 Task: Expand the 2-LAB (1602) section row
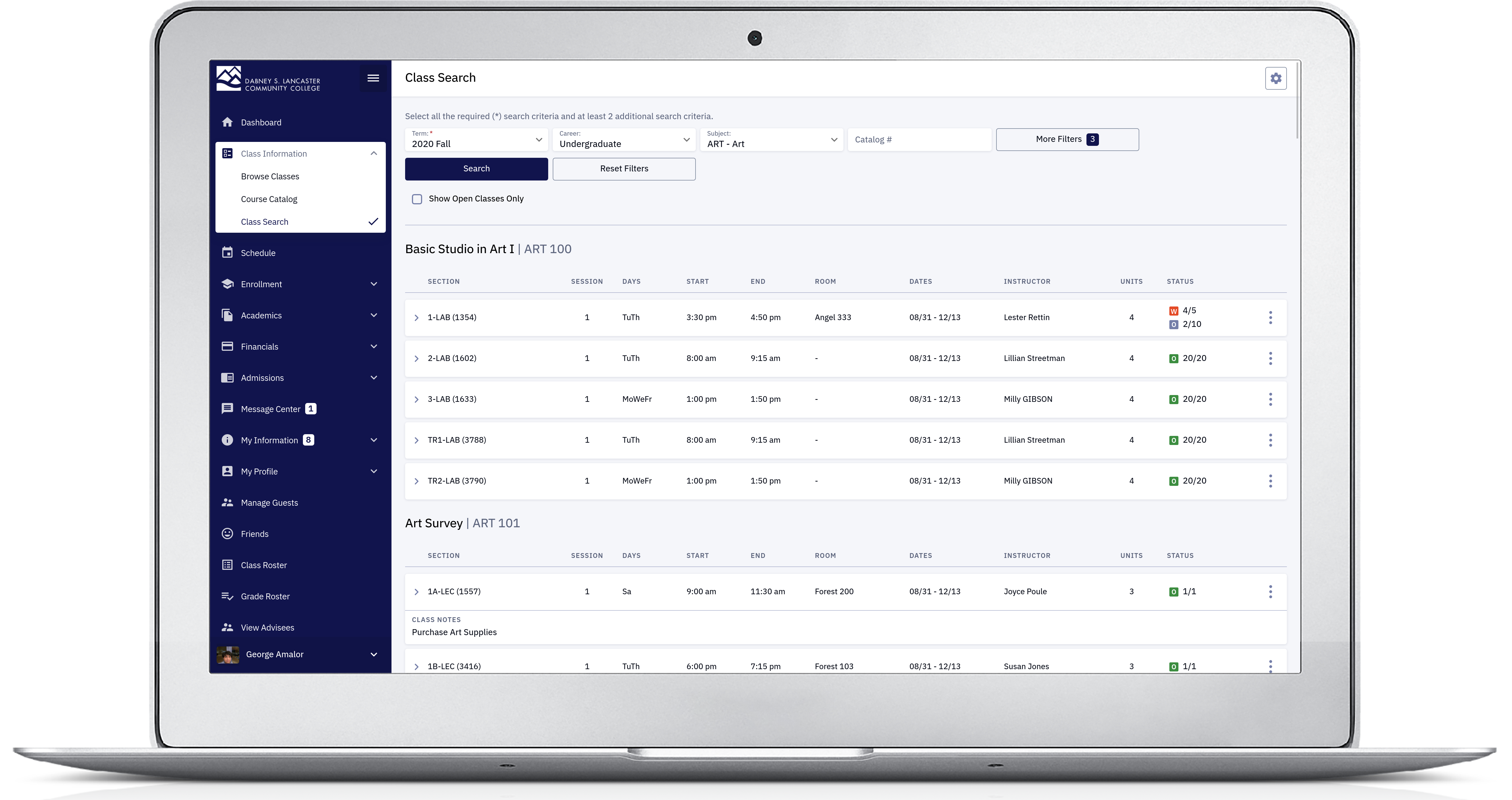coord(416,359)
